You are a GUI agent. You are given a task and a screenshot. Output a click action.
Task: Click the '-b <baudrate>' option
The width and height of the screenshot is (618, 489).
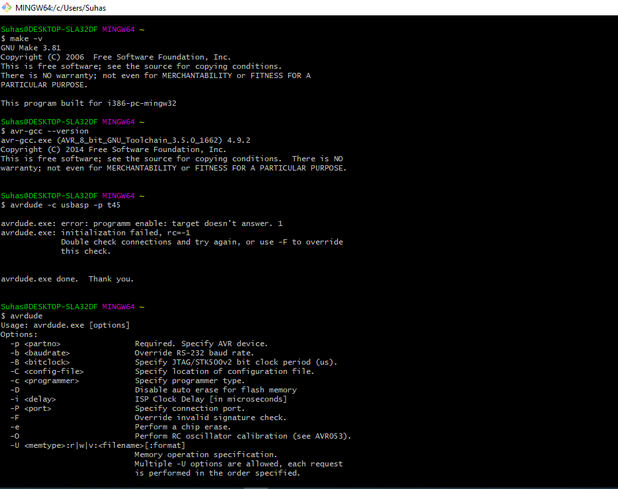click(x=40, y=353)
